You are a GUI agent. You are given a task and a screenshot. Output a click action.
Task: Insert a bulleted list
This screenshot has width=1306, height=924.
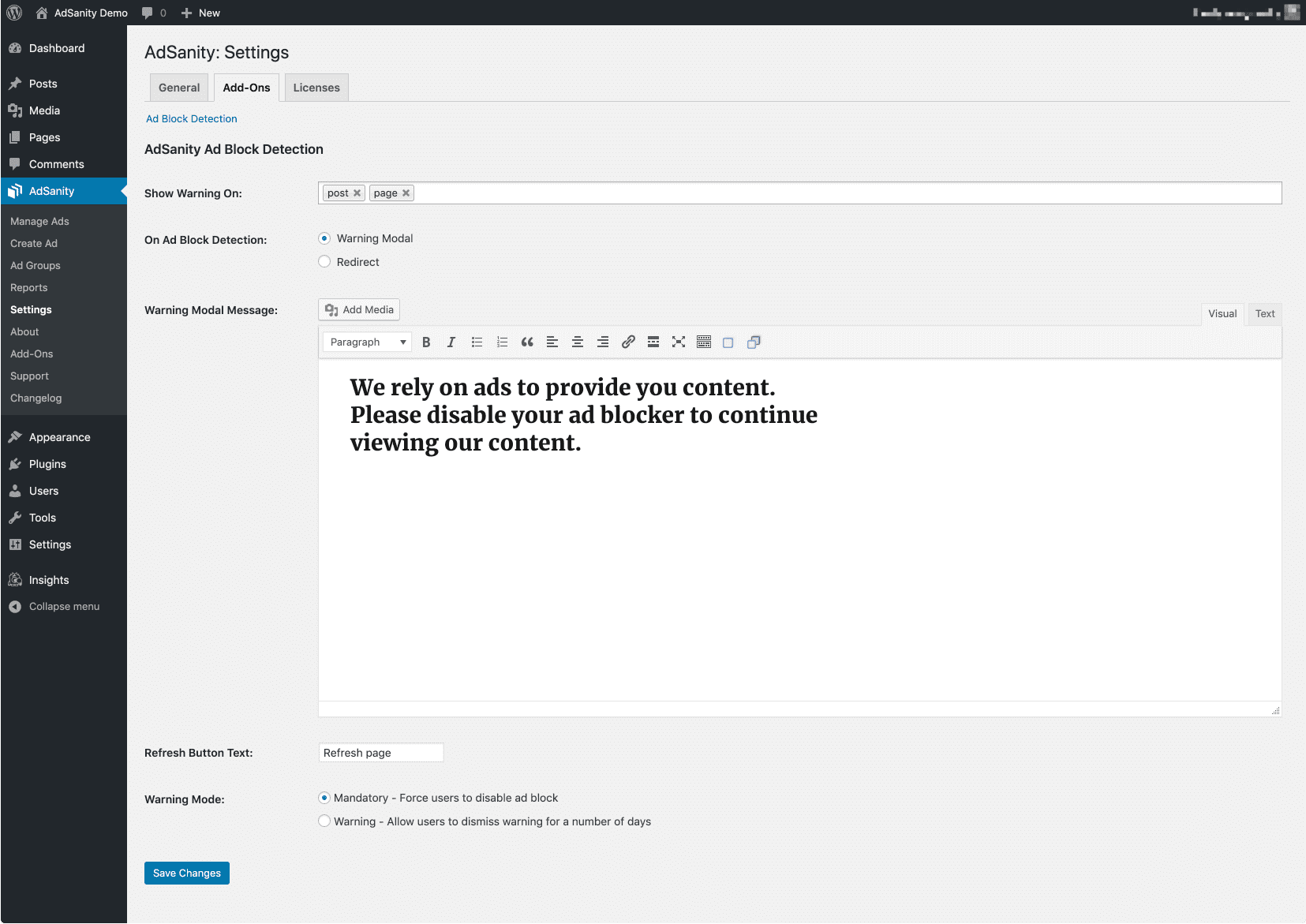point(477,342)
